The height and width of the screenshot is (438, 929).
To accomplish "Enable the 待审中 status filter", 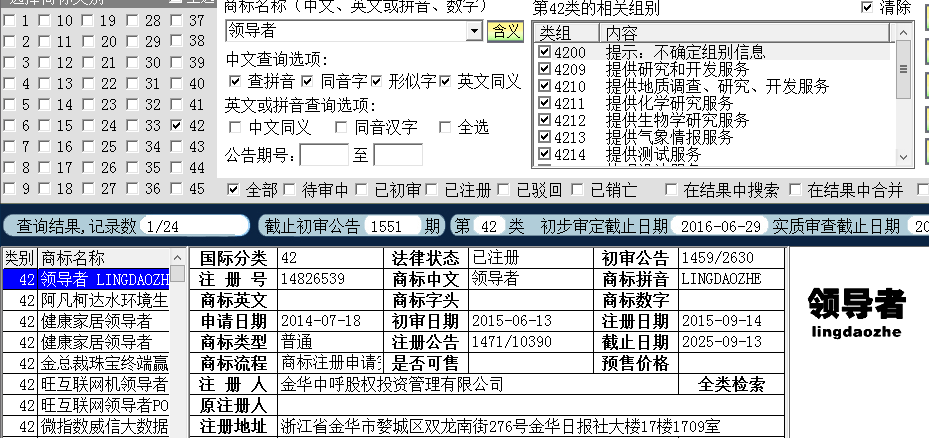I will pyautogui.click(x=289, y=190).
